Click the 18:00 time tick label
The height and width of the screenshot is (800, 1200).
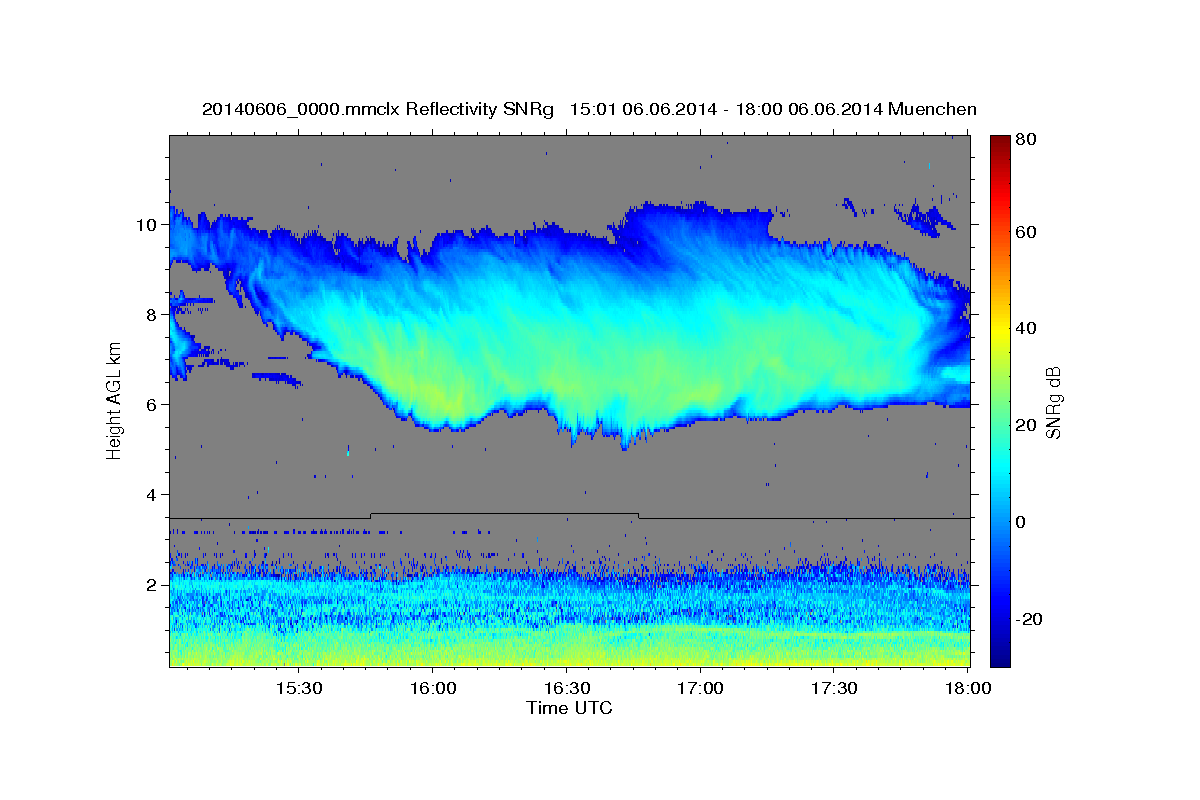[966, 688]
